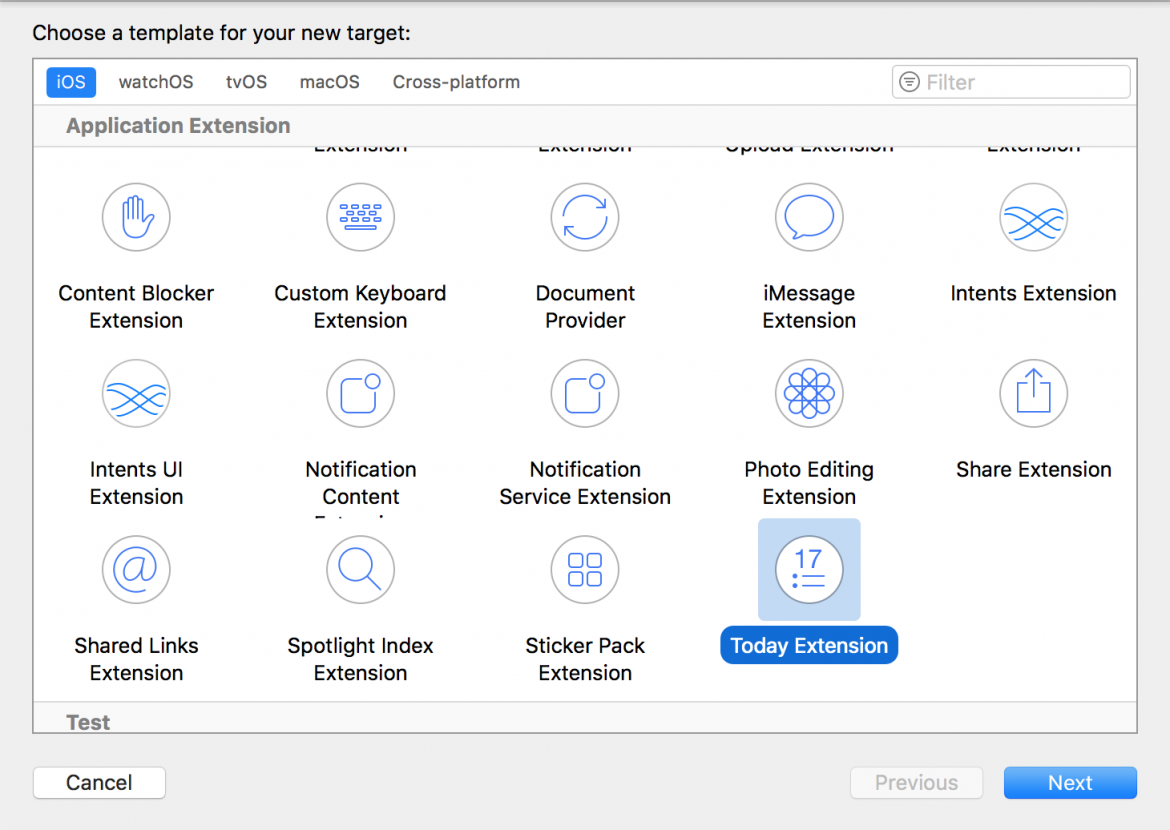Image resolution: width=1170 pixels, height=830 pixels.
Task: Click the "Spotlight Index Extension" label
Action: [360, 659]
